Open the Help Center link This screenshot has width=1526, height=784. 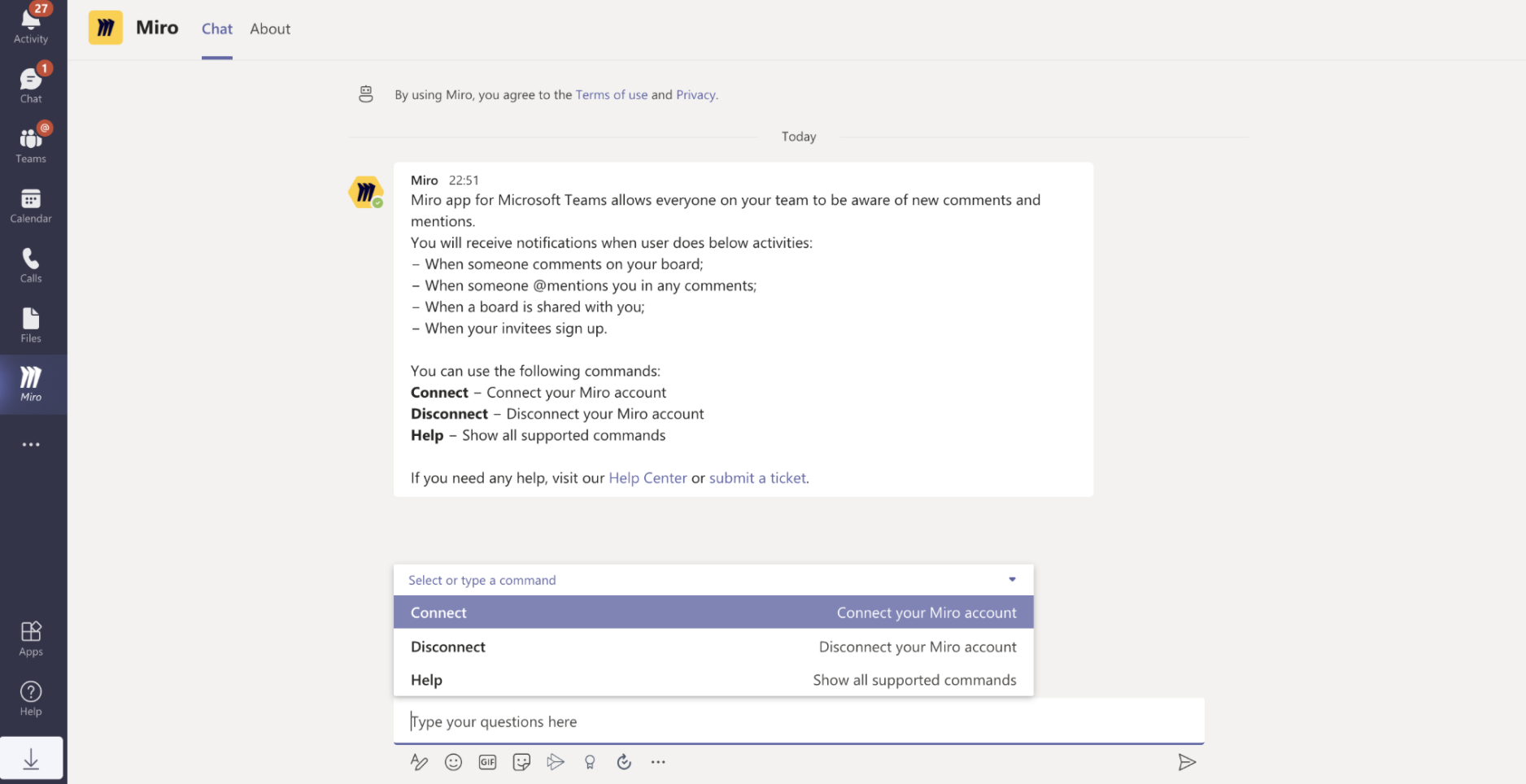click(647, 478)
